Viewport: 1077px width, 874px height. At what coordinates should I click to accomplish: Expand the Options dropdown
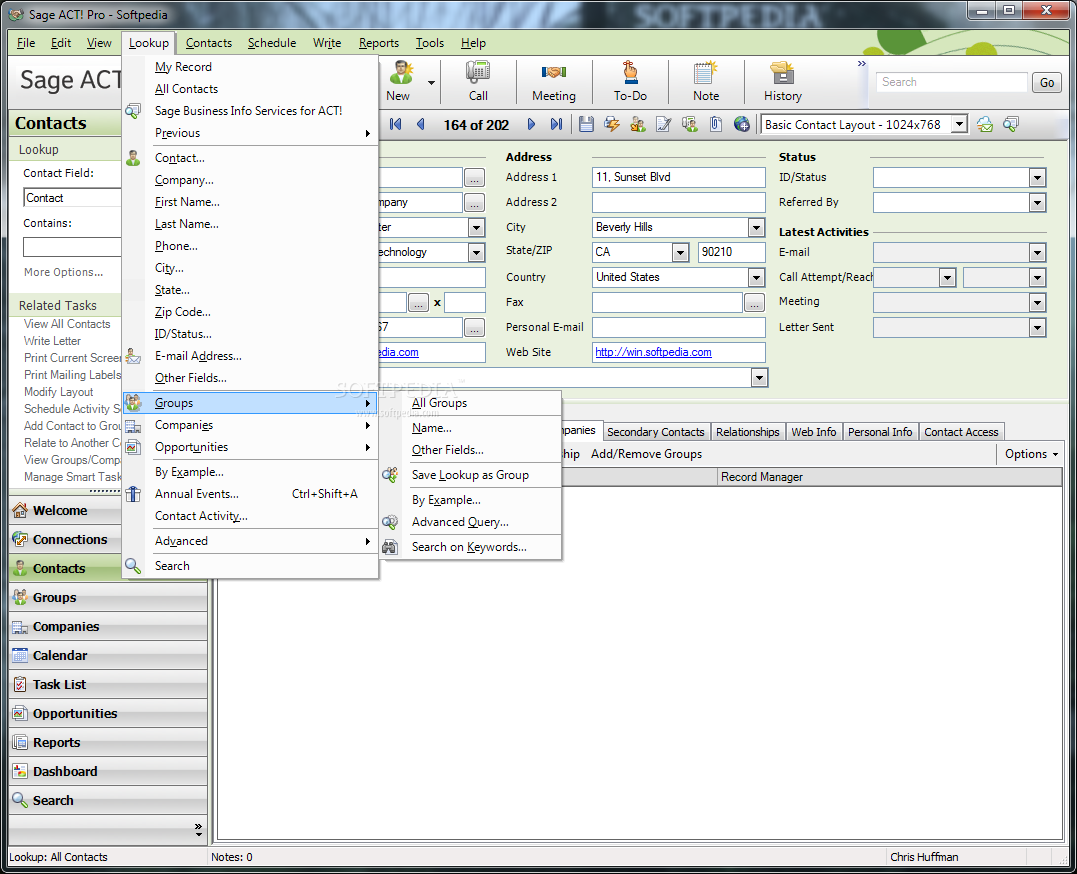tap(1032, 454)
